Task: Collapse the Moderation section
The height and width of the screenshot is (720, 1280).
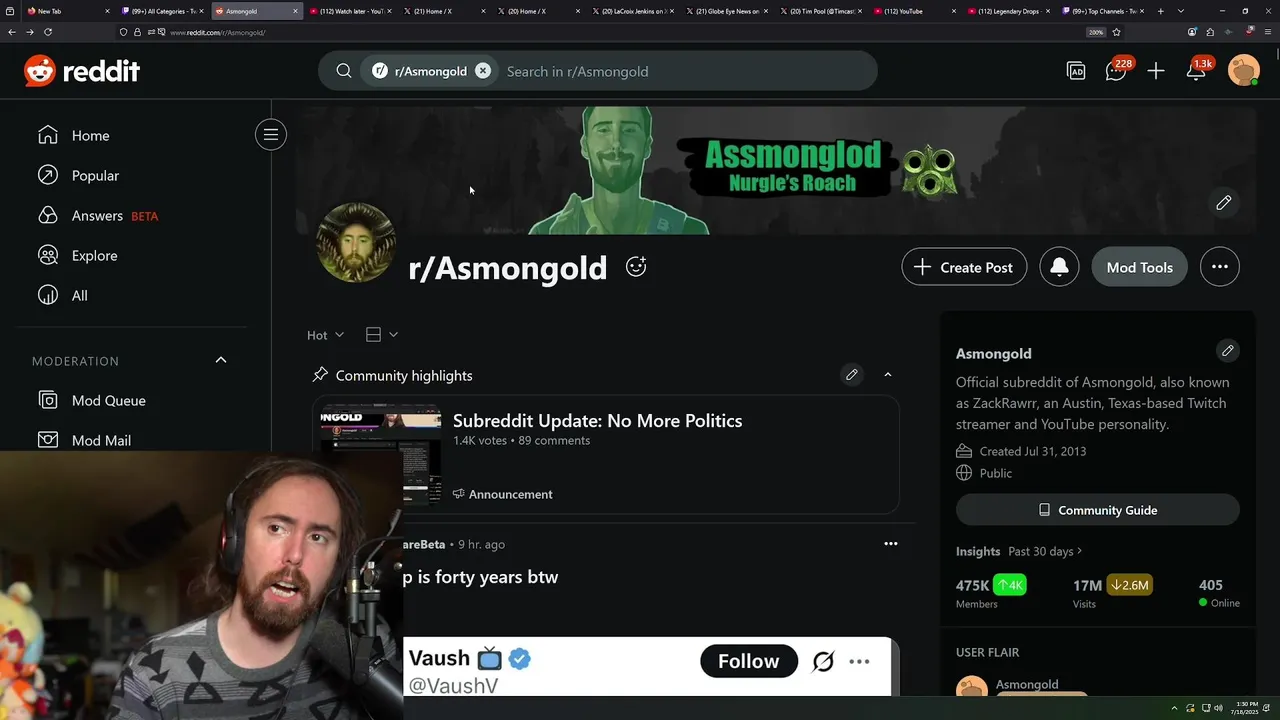Action: [221, 360]
